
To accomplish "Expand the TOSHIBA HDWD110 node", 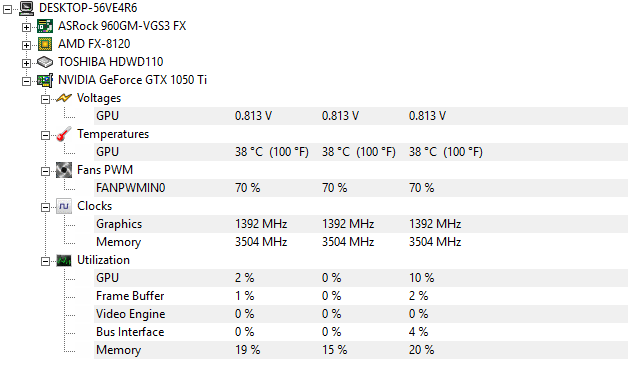I will point(26,63).
